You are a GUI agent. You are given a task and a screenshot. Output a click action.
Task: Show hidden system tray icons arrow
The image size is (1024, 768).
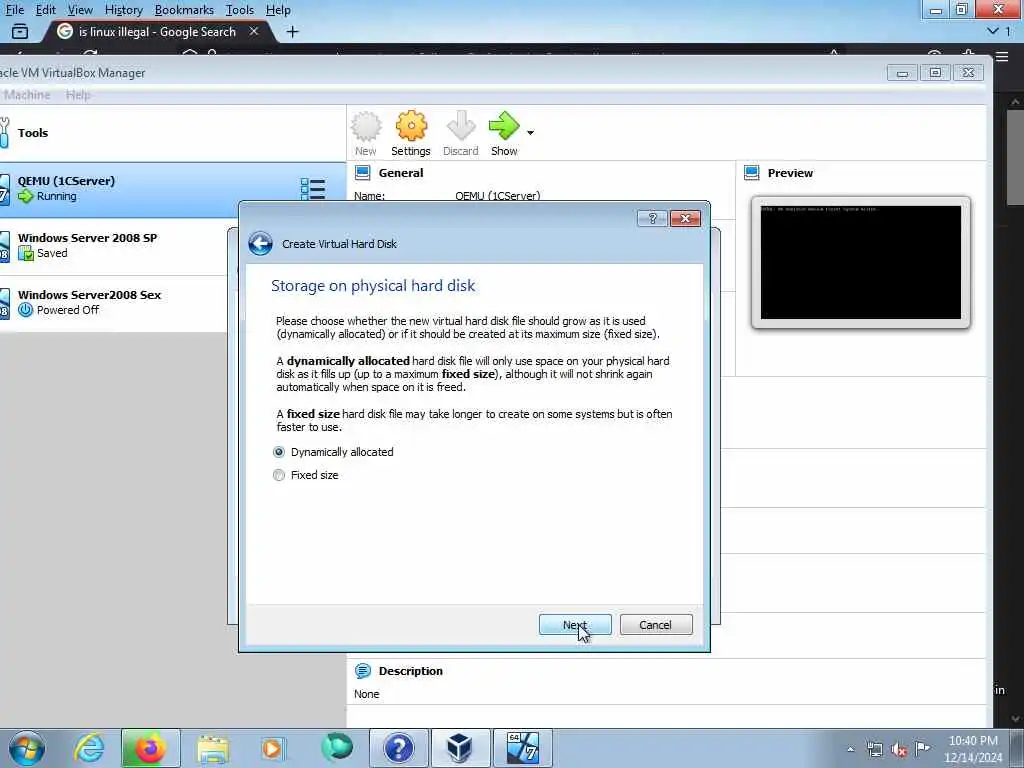pyautogui.click(x=850, y=749)
